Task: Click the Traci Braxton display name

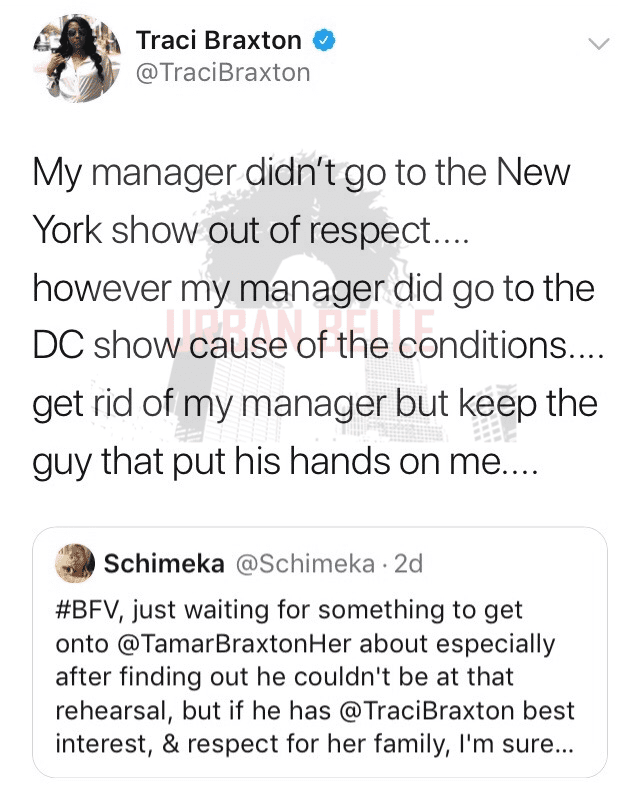Action: point(219,40)
